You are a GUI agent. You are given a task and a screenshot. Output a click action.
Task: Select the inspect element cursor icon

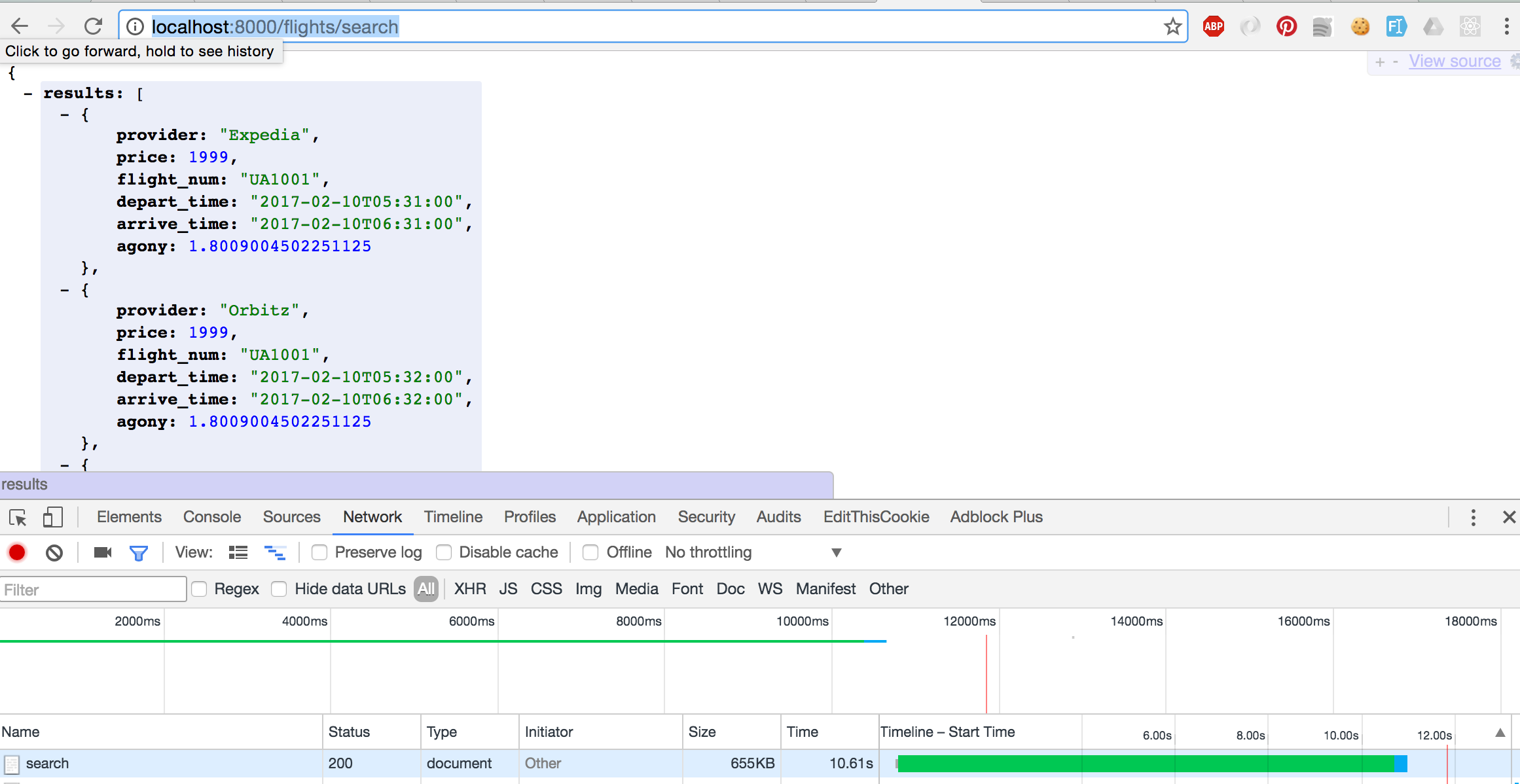pyautogui.click(x=18, y=517)
